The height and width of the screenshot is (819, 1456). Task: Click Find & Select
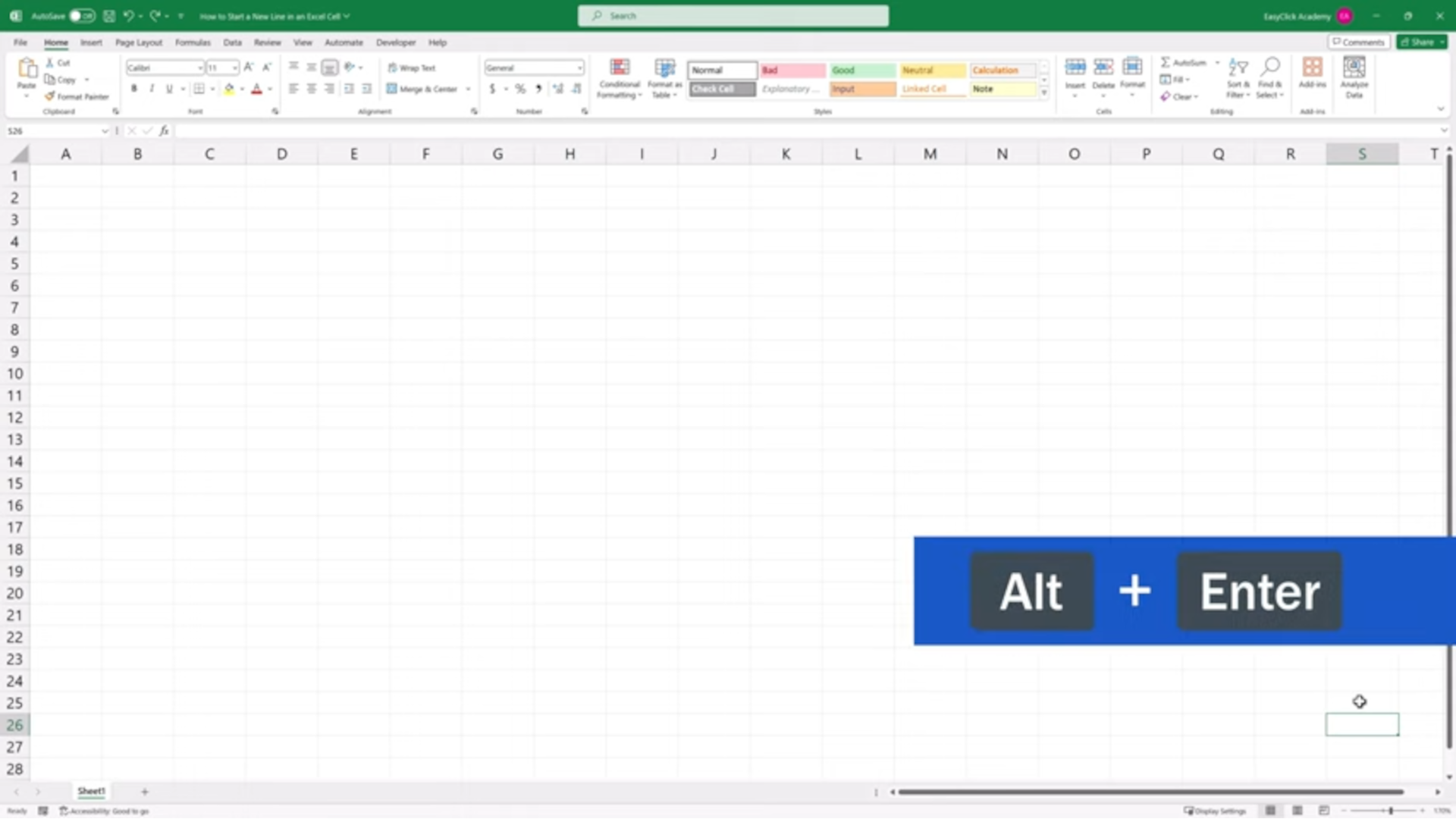click(x=1271, y=78)
